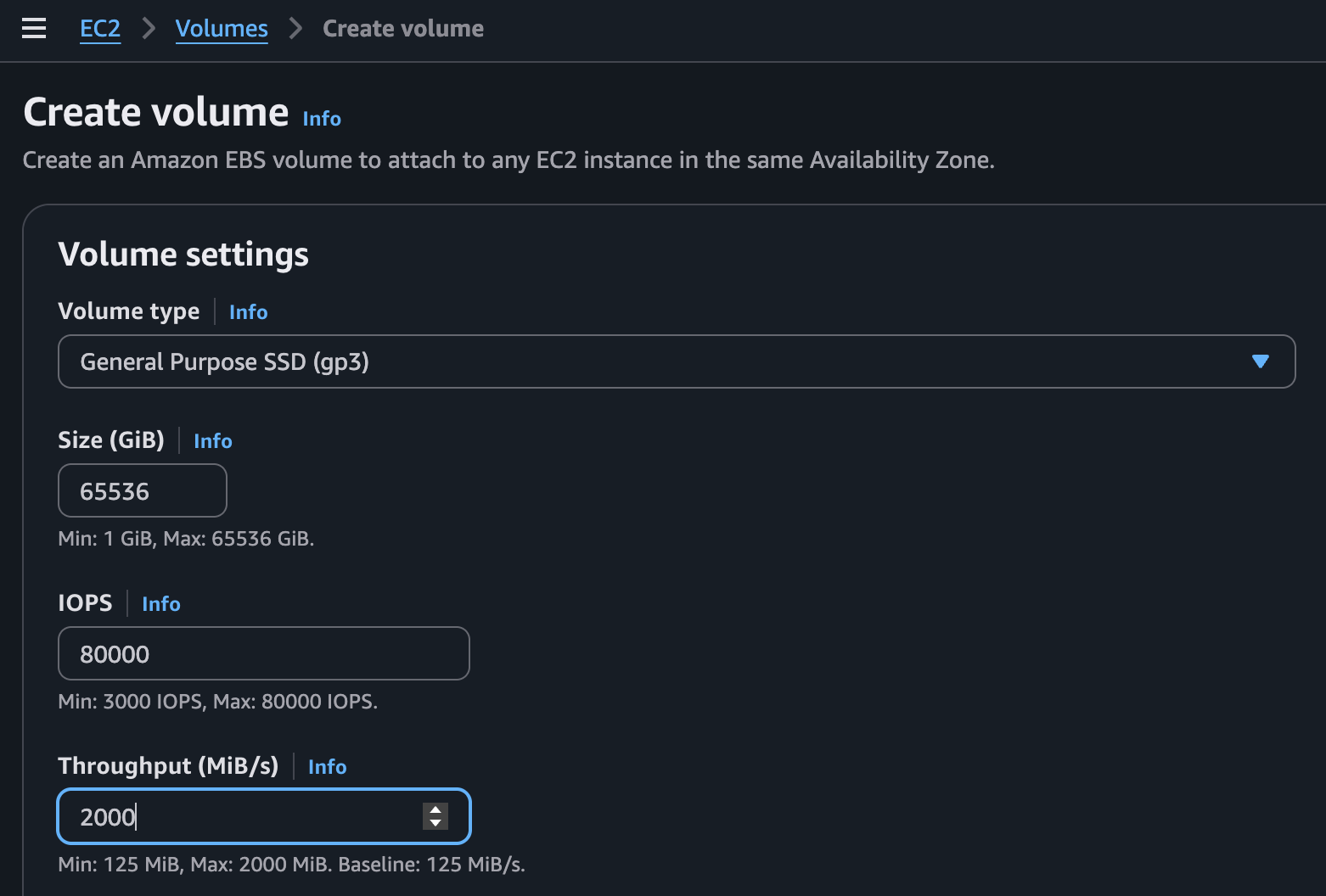Open Info link for Size (GiB)
The height and width of the screenshot is (896, 1326).
[212, 441]
